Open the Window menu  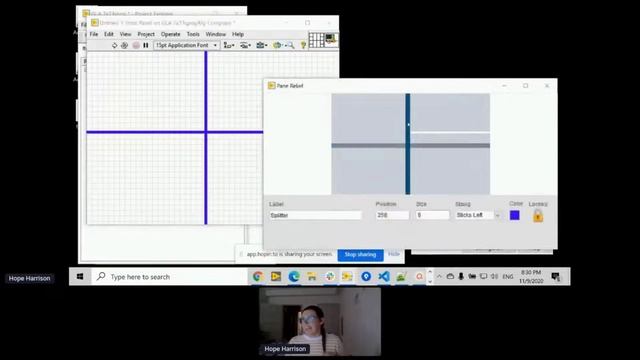coord(216,34)
